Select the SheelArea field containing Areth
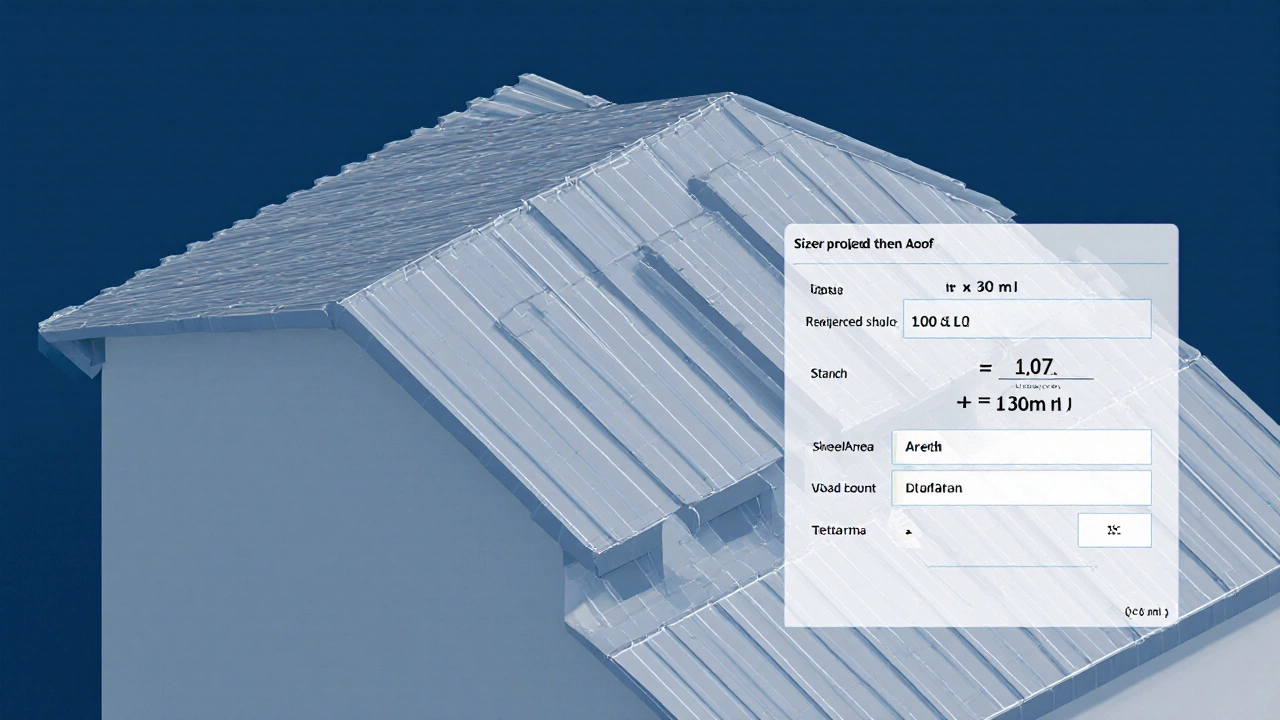 [1026, 447]
